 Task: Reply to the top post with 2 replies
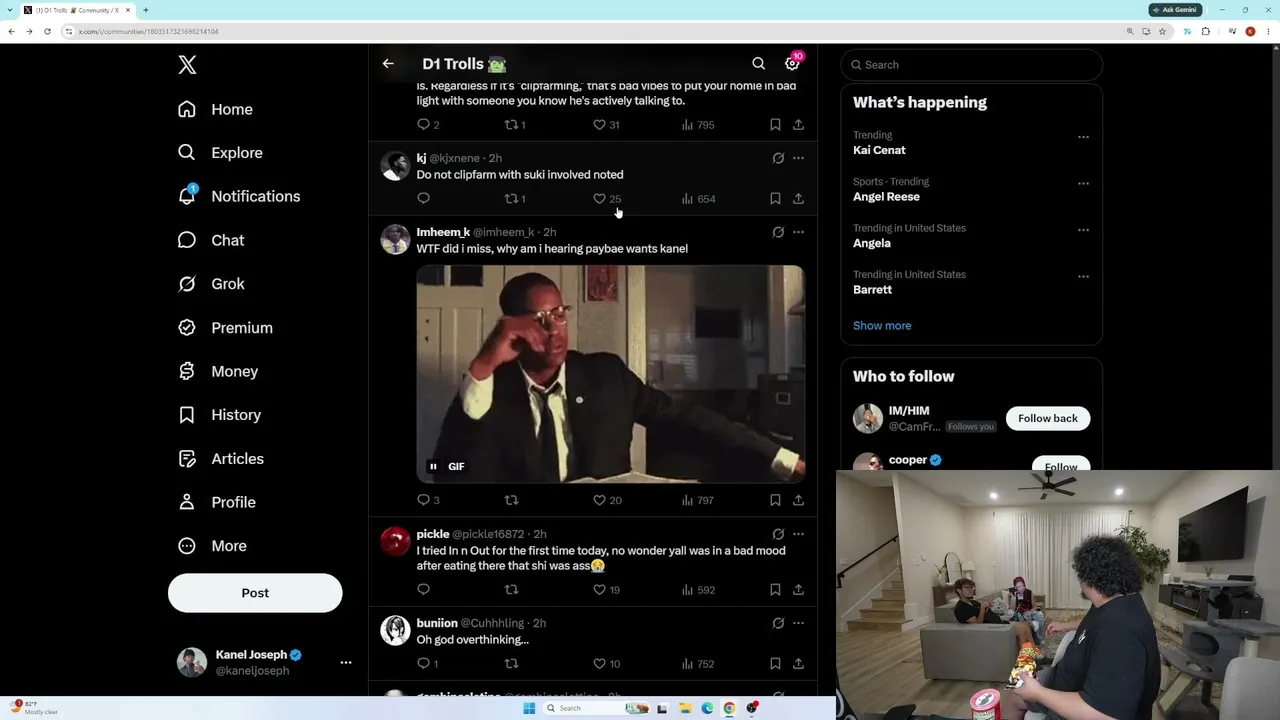(x=428, y=125)
